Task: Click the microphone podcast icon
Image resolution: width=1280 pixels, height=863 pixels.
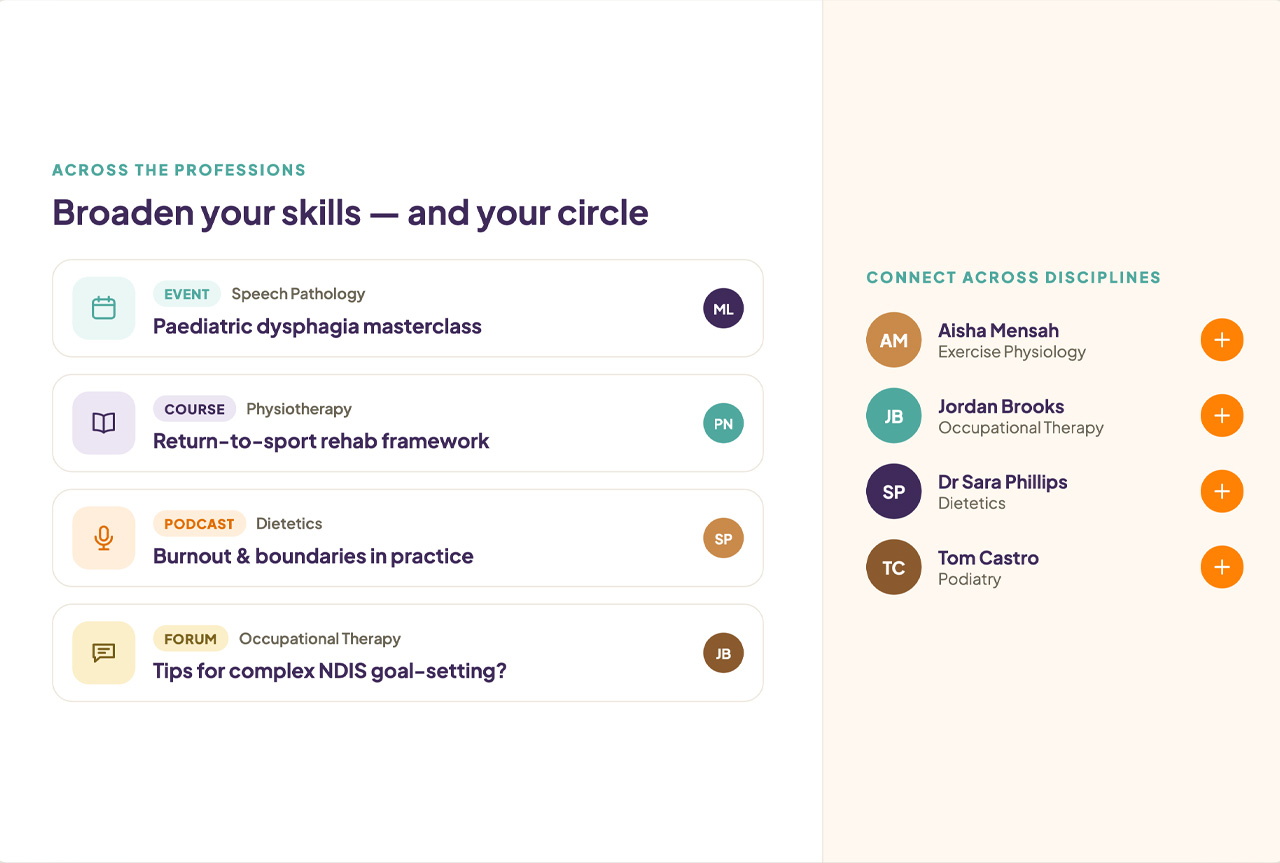Action: click(104, 538)
